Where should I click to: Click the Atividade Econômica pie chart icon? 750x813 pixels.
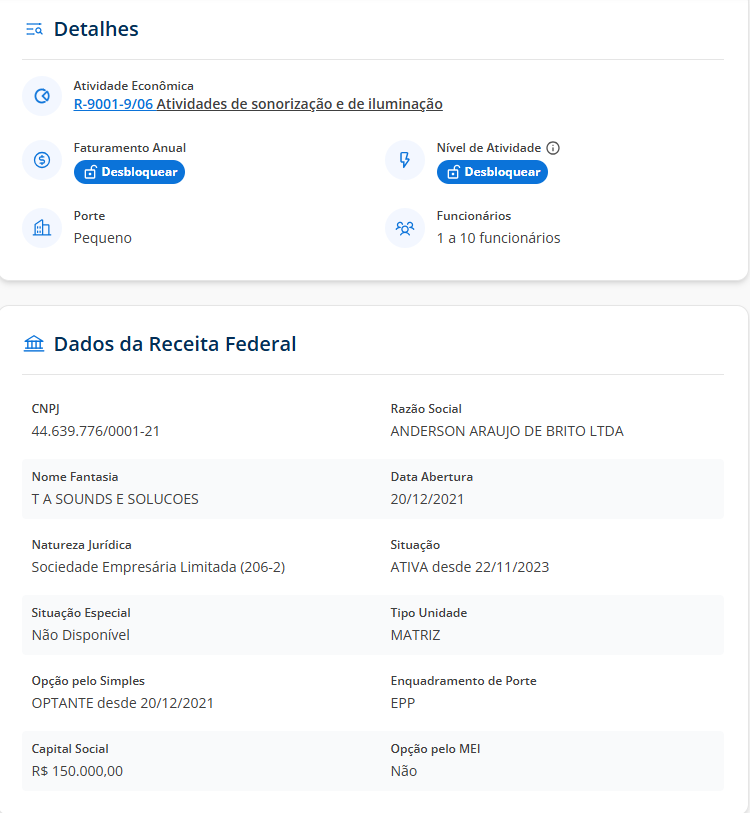tap(42, 96)
